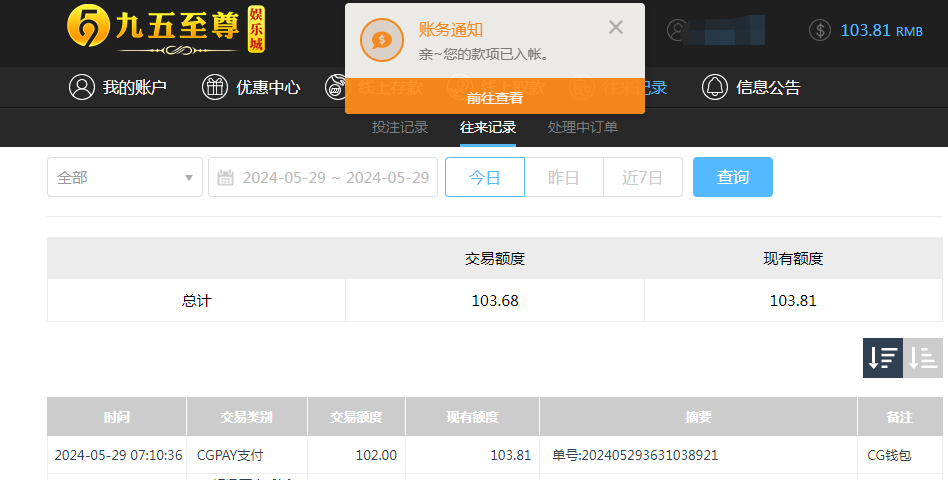Select descending sort order icon

882,358
